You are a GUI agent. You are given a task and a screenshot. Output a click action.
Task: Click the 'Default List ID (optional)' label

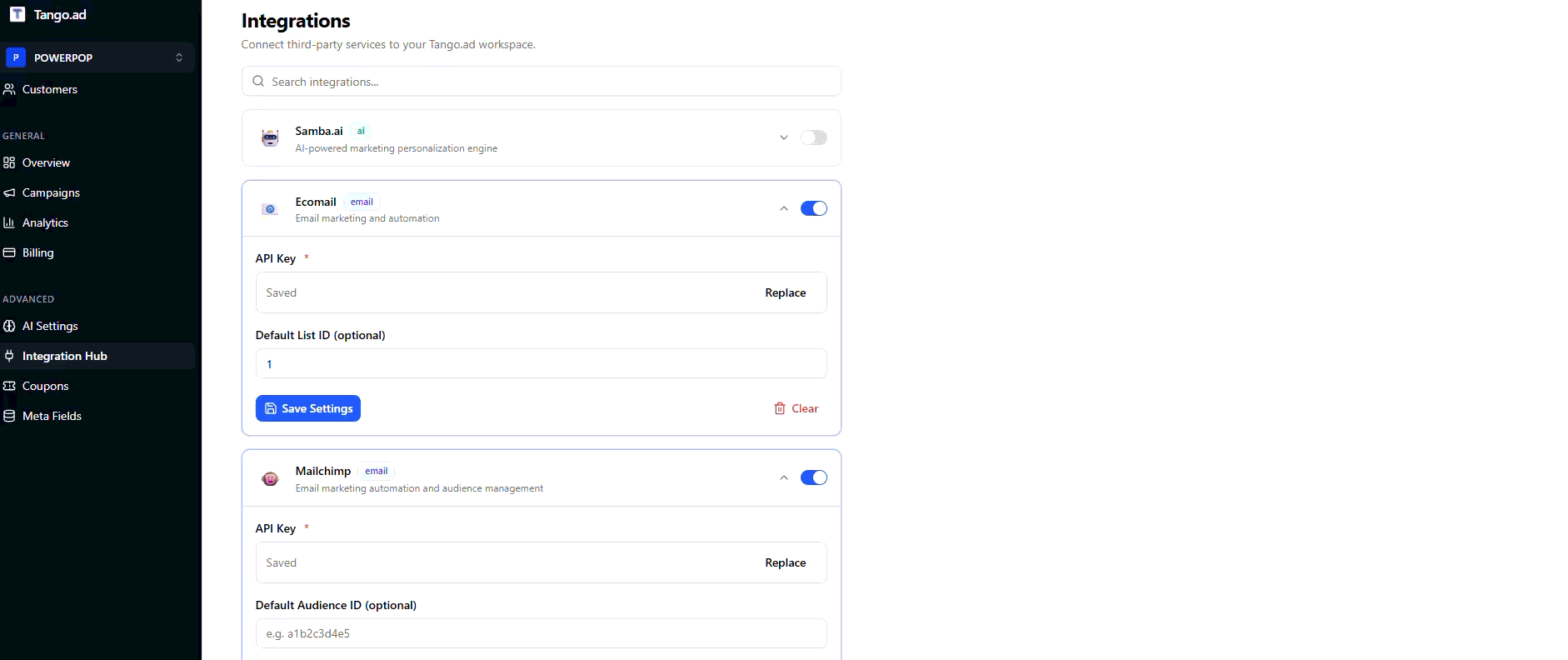(x=321, y=335)
